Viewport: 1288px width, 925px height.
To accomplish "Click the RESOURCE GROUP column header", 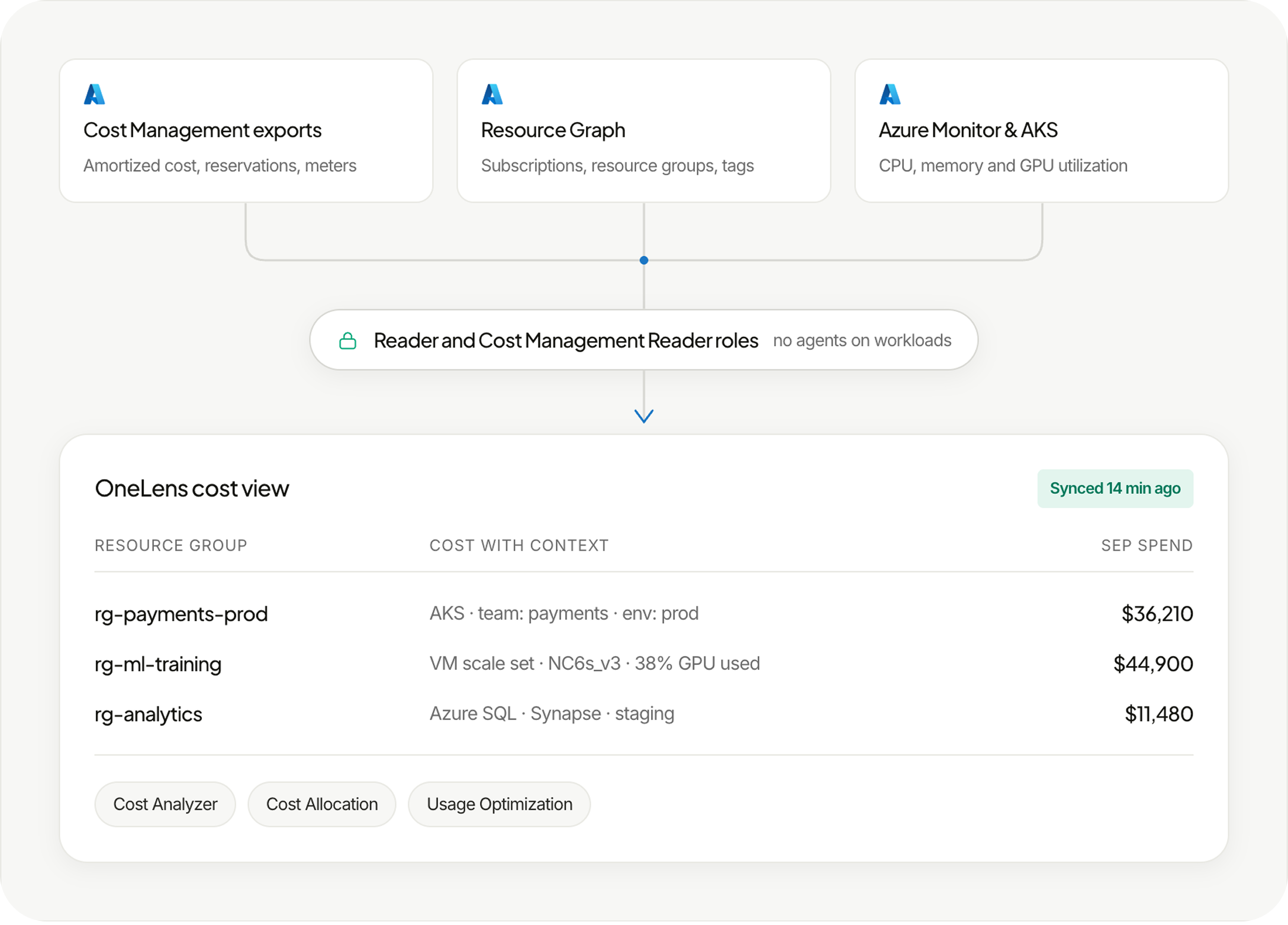I will point(171,545).
